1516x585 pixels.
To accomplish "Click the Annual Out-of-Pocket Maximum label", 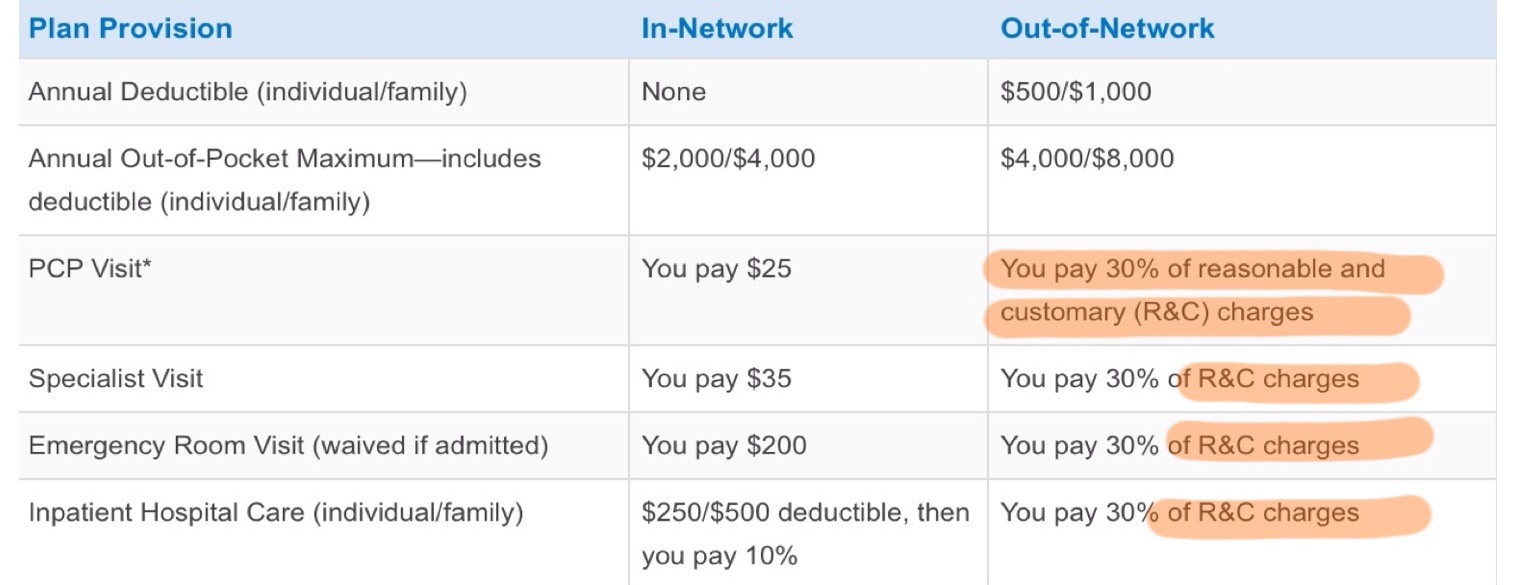I will [284, 159].
